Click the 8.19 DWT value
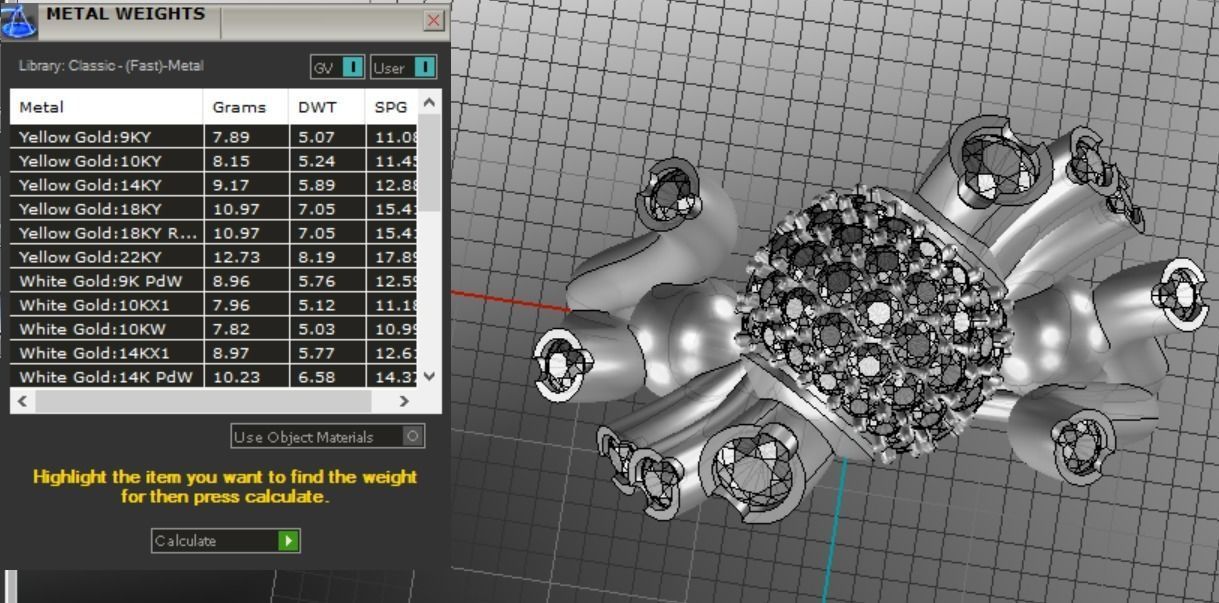 (316, 257)
